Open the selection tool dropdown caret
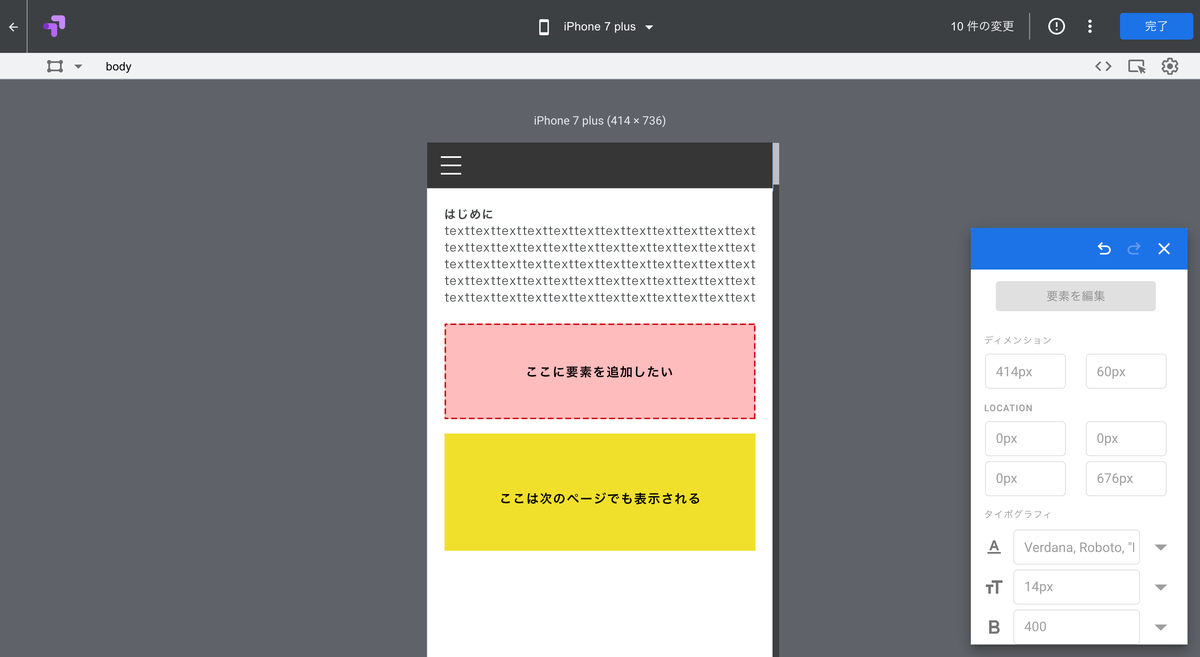The image size is (1200, 657). pyautogui.click(x=78, y=65)
